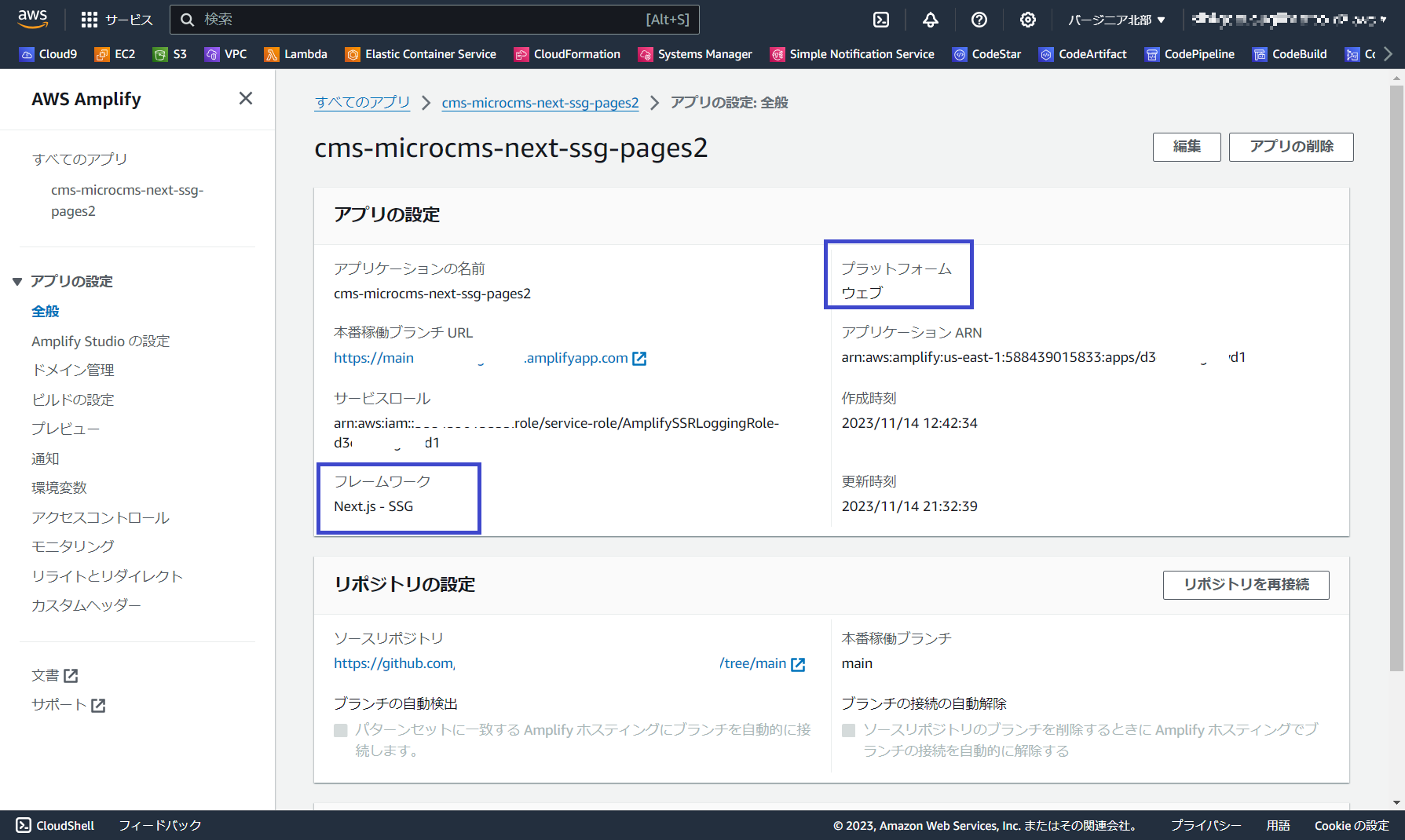Open フィードバック in the footer

coord(160,825)
